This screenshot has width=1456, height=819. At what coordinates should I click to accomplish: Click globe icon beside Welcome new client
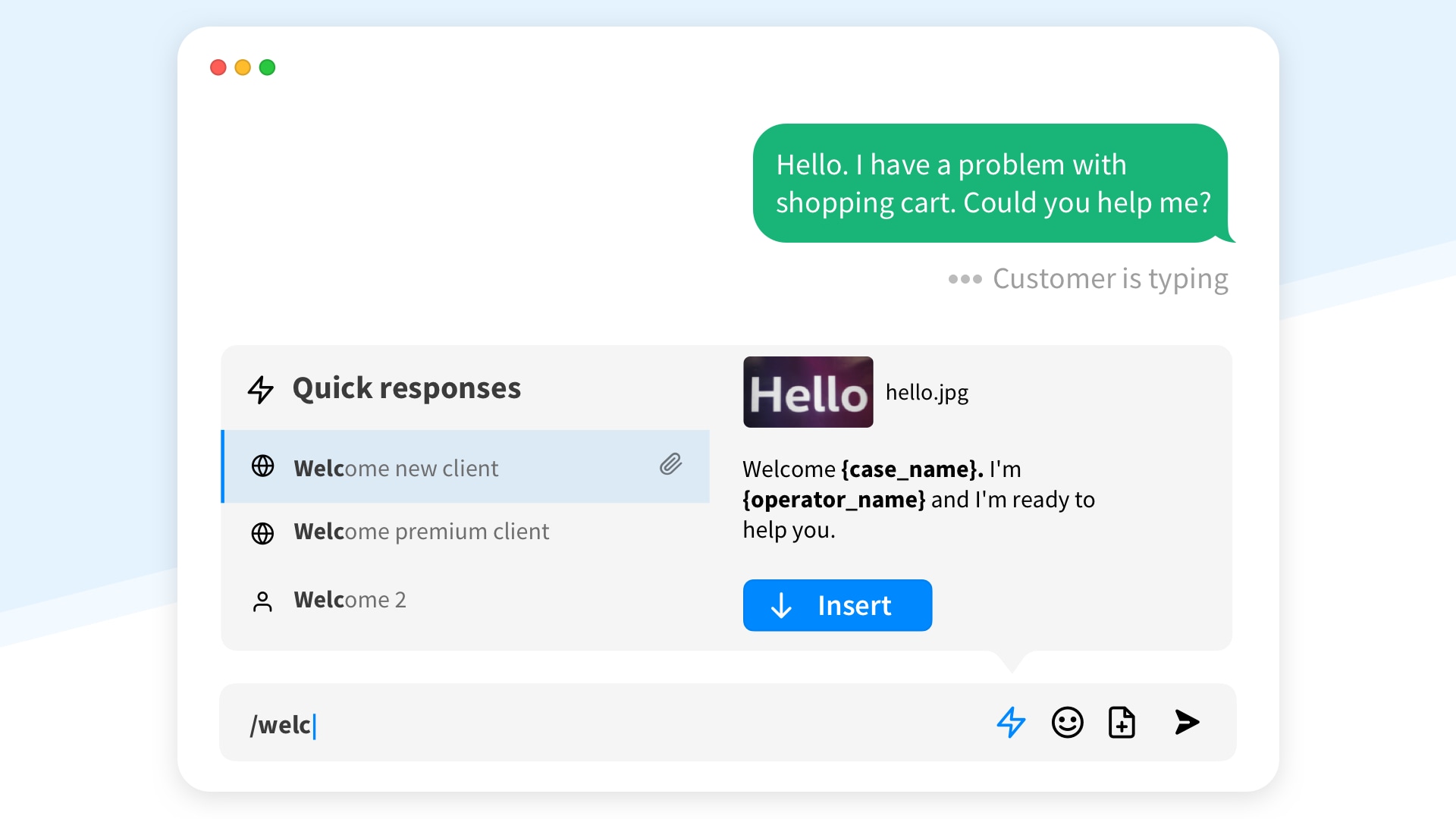pyautogui.click(x=262, y=466)
